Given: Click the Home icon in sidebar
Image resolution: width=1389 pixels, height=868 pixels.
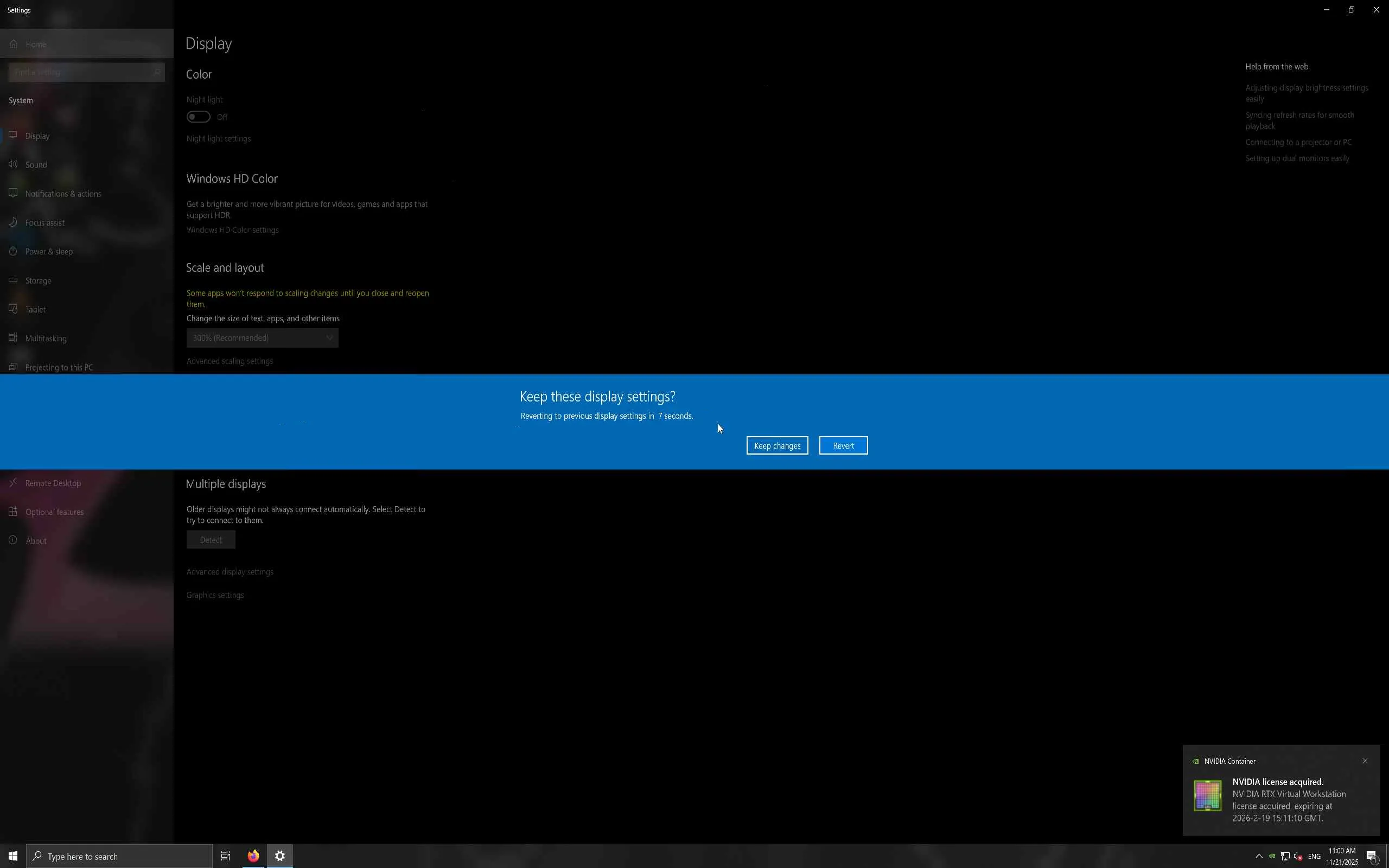Looking at the screenshot, I should tap(14, 44).
